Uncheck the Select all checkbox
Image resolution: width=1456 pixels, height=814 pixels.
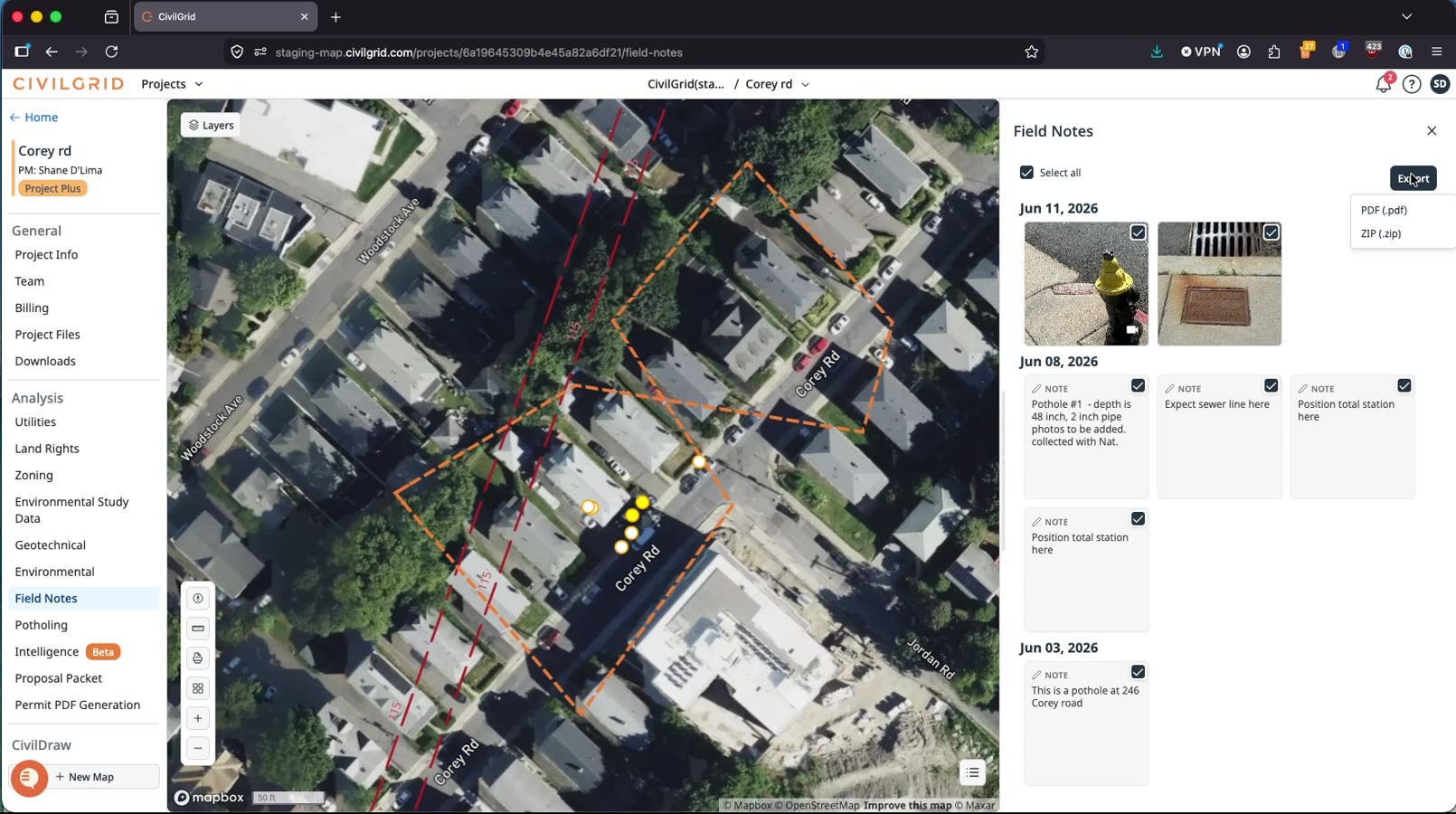pyautogui.click(x=1026, y=173)
